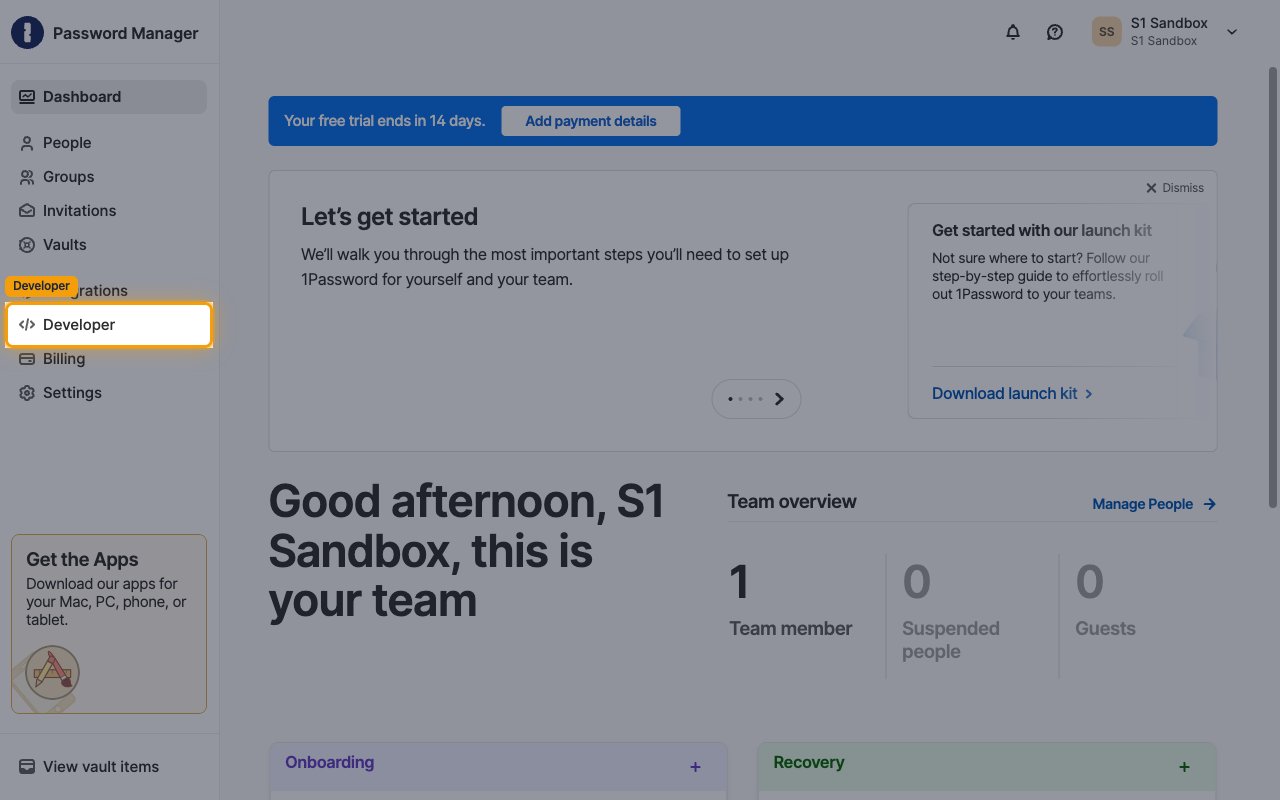The image size is (1280, 800).
Task: Click the Get the Apps card
Action: click(109, 624)
